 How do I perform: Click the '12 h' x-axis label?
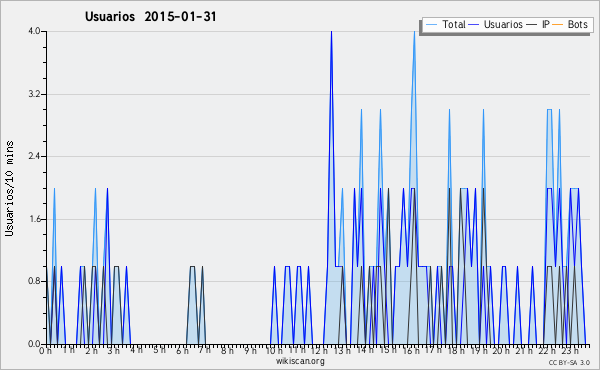319,350
